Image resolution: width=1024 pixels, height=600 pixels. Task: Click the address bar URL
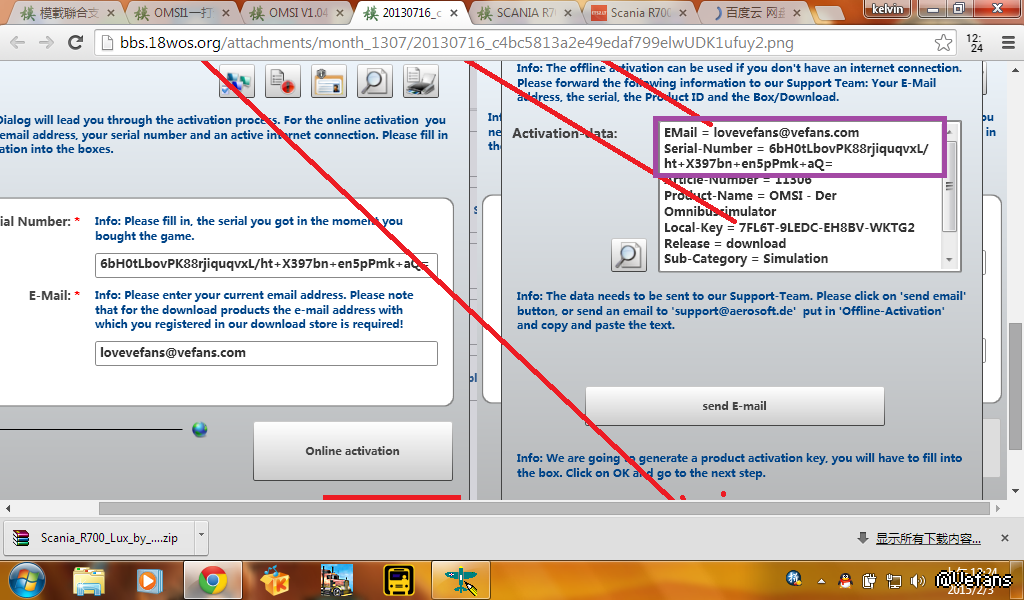(x=456, y=43)
